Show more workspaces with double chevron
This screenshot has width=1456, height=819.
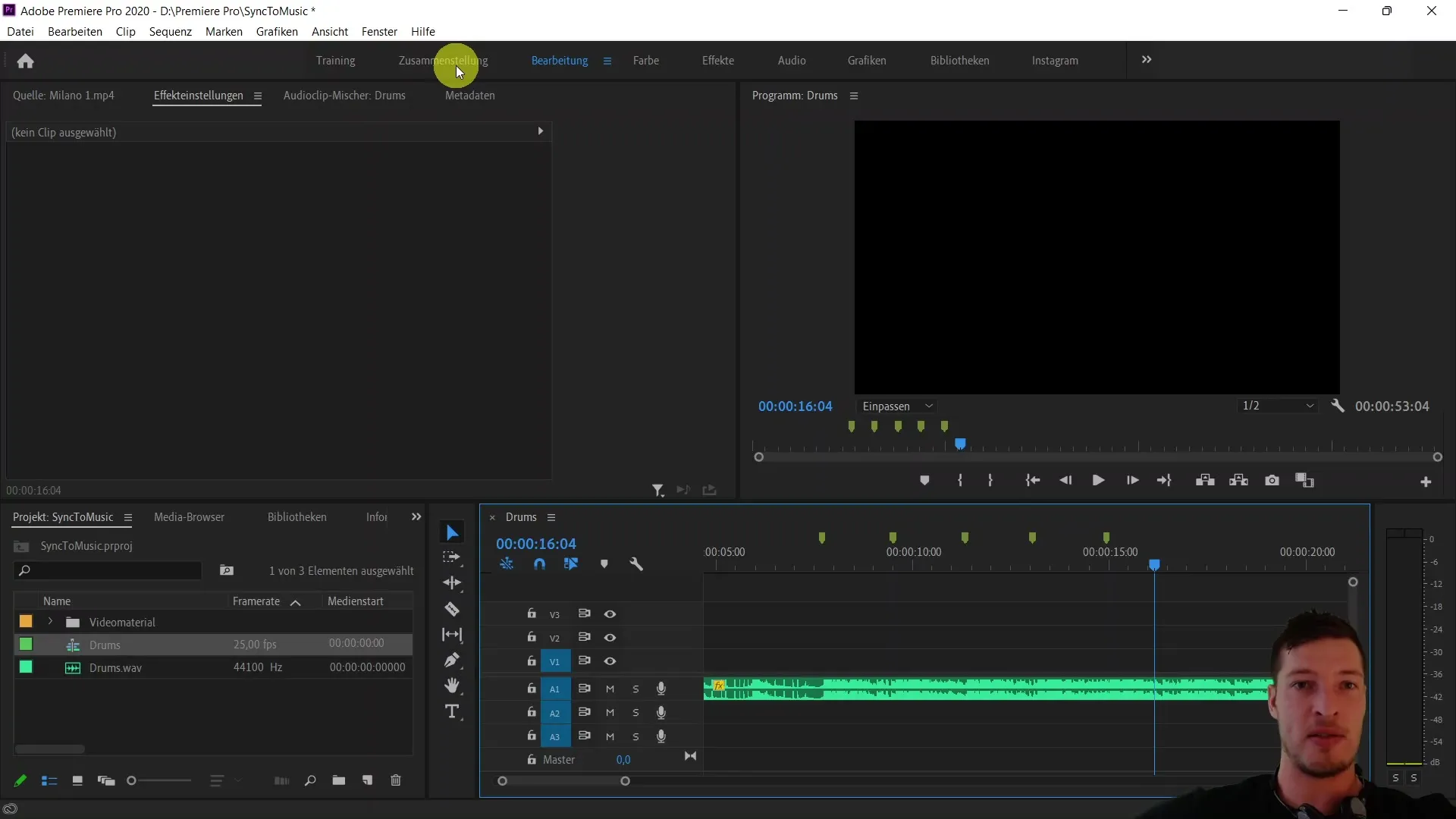click(x=1147, y=60)
